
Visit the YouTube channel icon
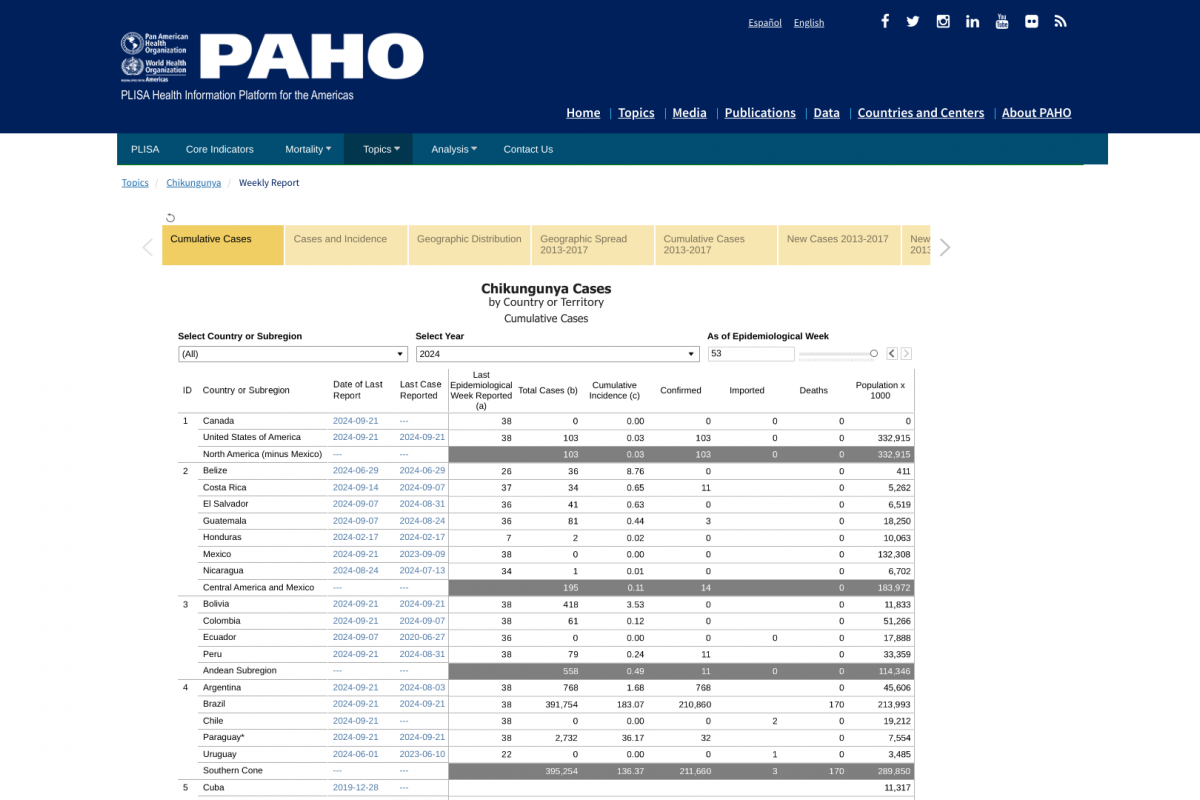[x=1001, y=21]
